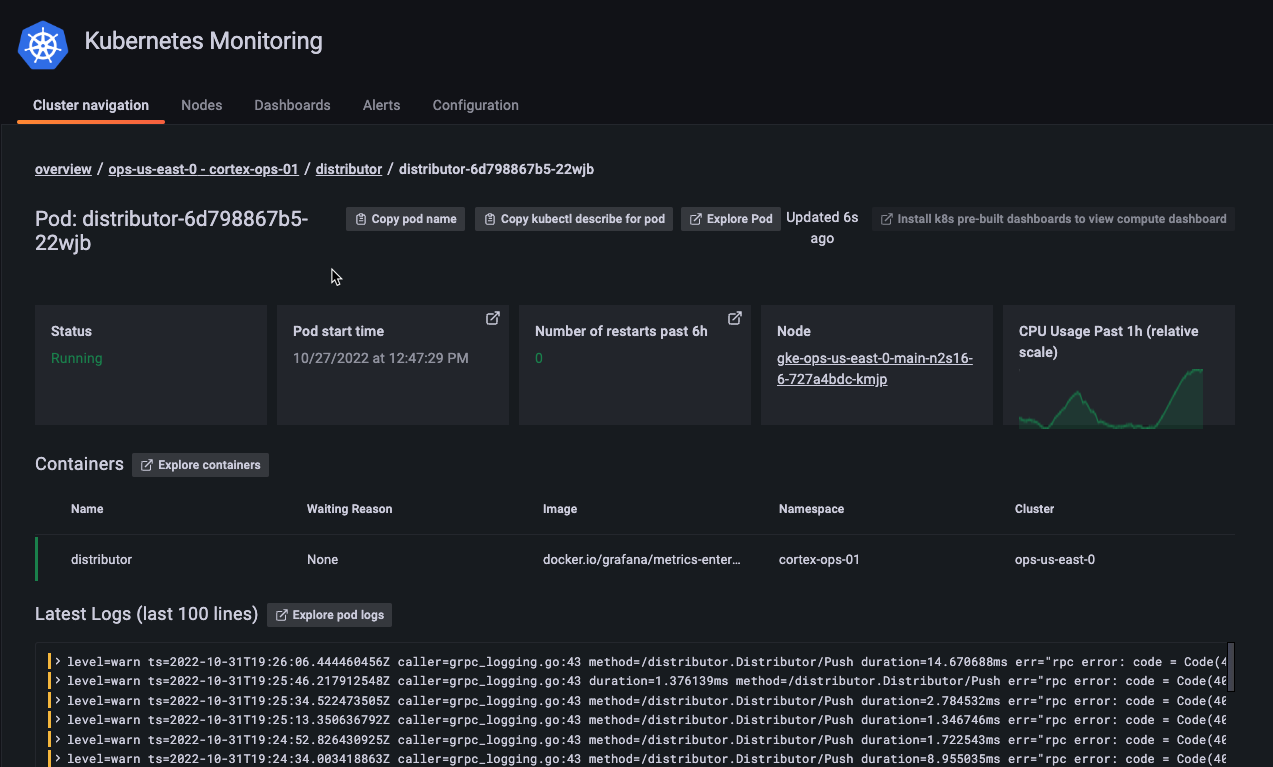Click the Image column header
The height and width of the screenshot is (767, 1273).
click(560, 509)
